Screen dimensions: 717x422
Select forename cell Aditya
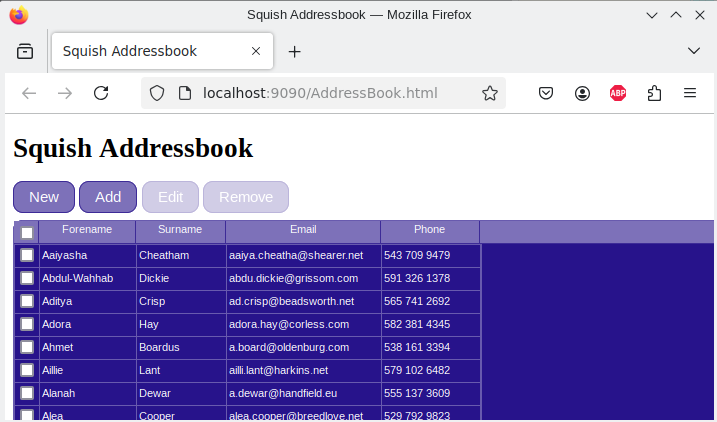[88, 301]
